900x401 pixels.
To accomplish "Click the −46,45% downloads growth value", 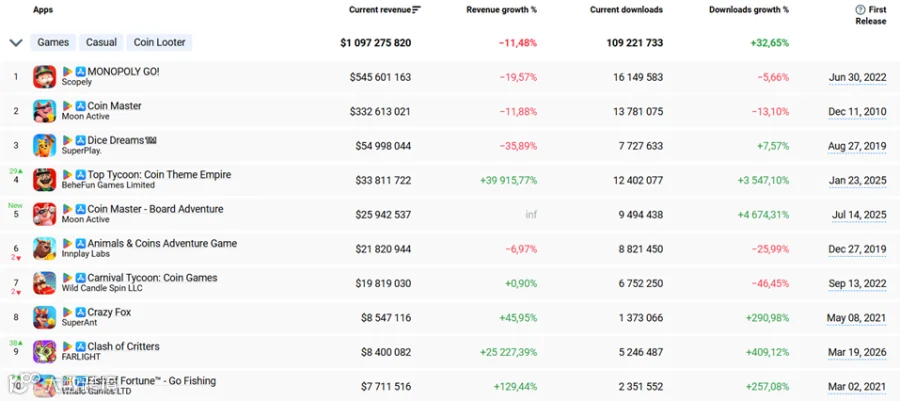I will pyautogui.click(x=769, y=283).
